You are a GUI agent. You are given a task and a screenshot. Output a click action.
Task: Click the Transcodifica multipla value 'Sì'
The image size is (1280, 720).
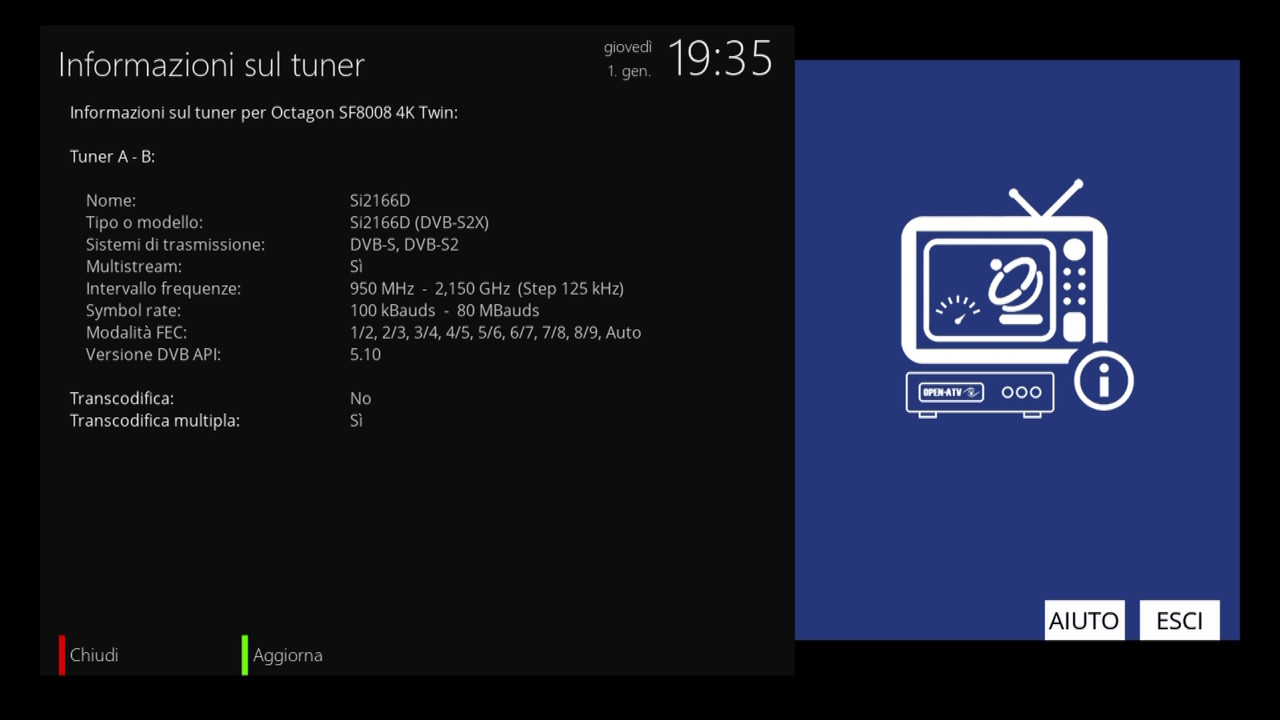tap(356, 421)
